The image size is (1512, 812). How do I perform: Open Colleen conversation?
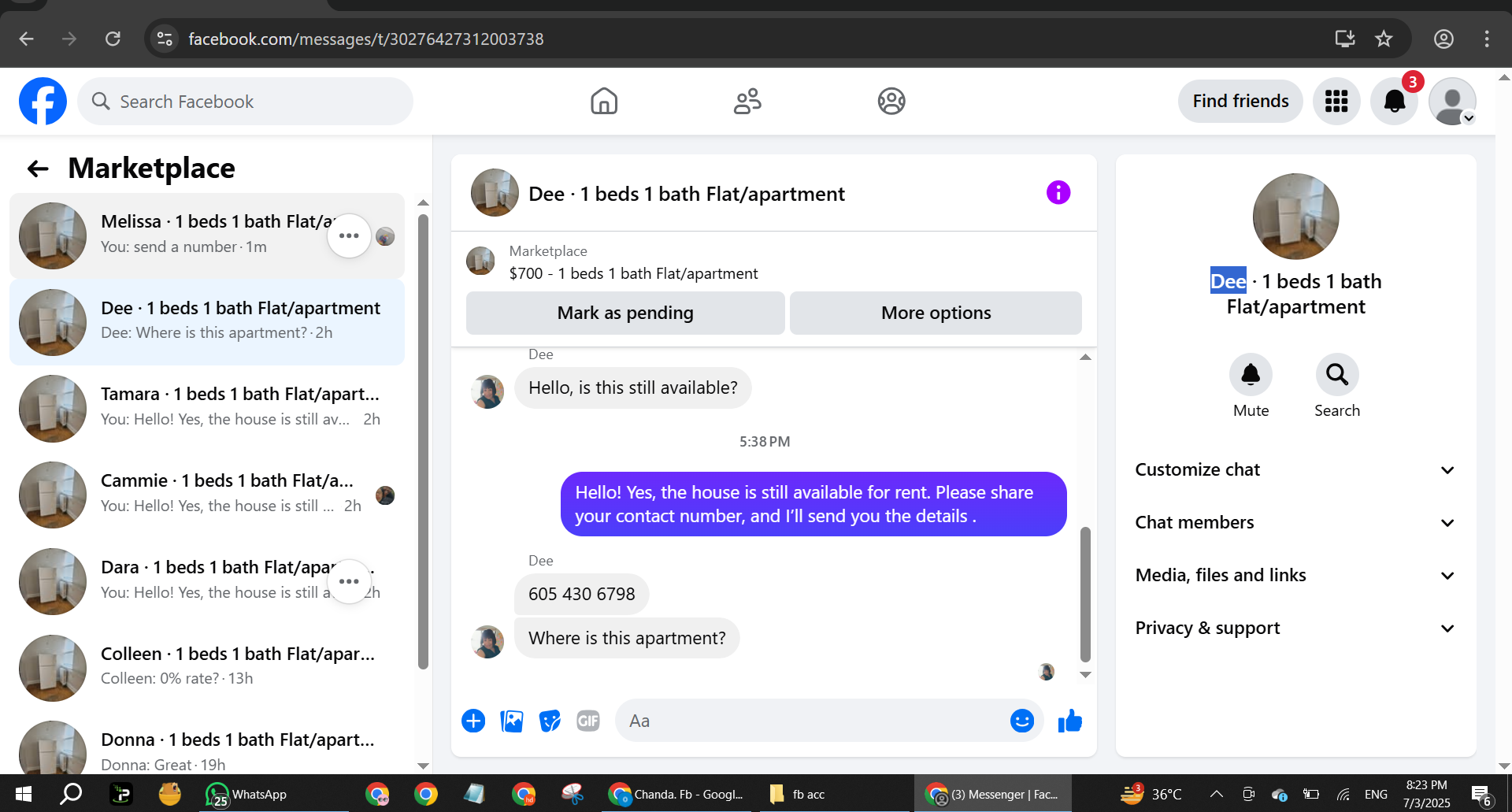206,667
